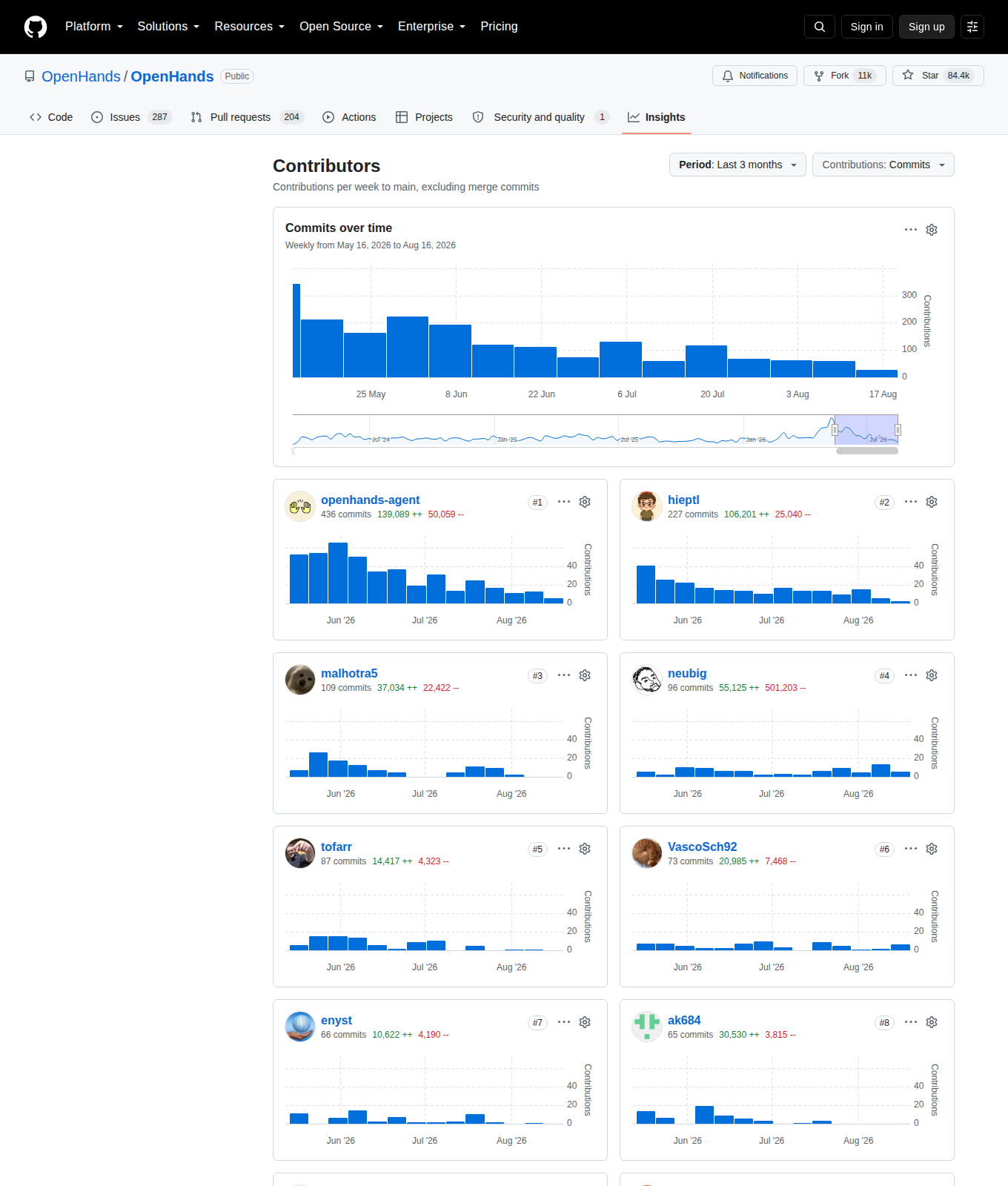Open the OpenHands organization link

coord(81,76)
